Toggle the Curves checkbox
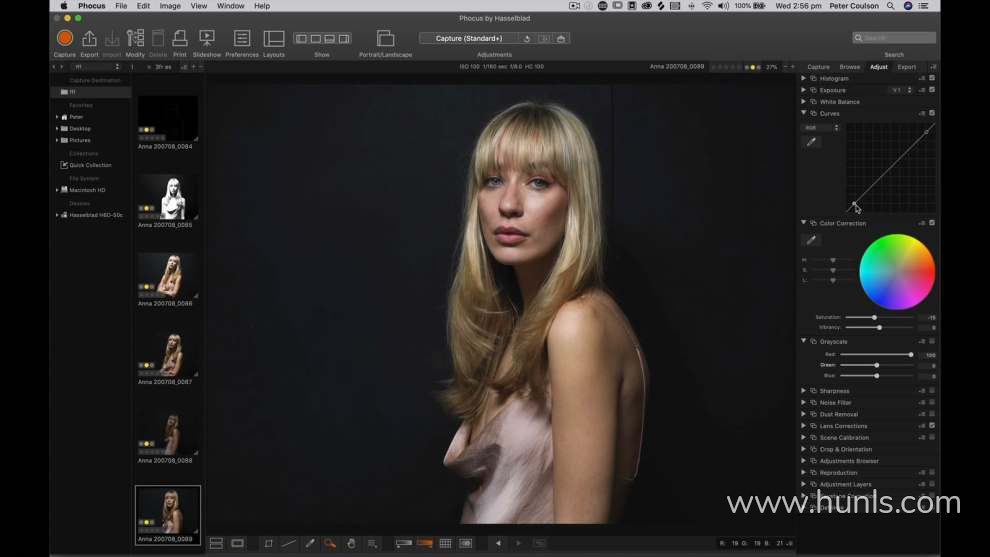Viewport: 990px width, 557px height. click(932, 113)
